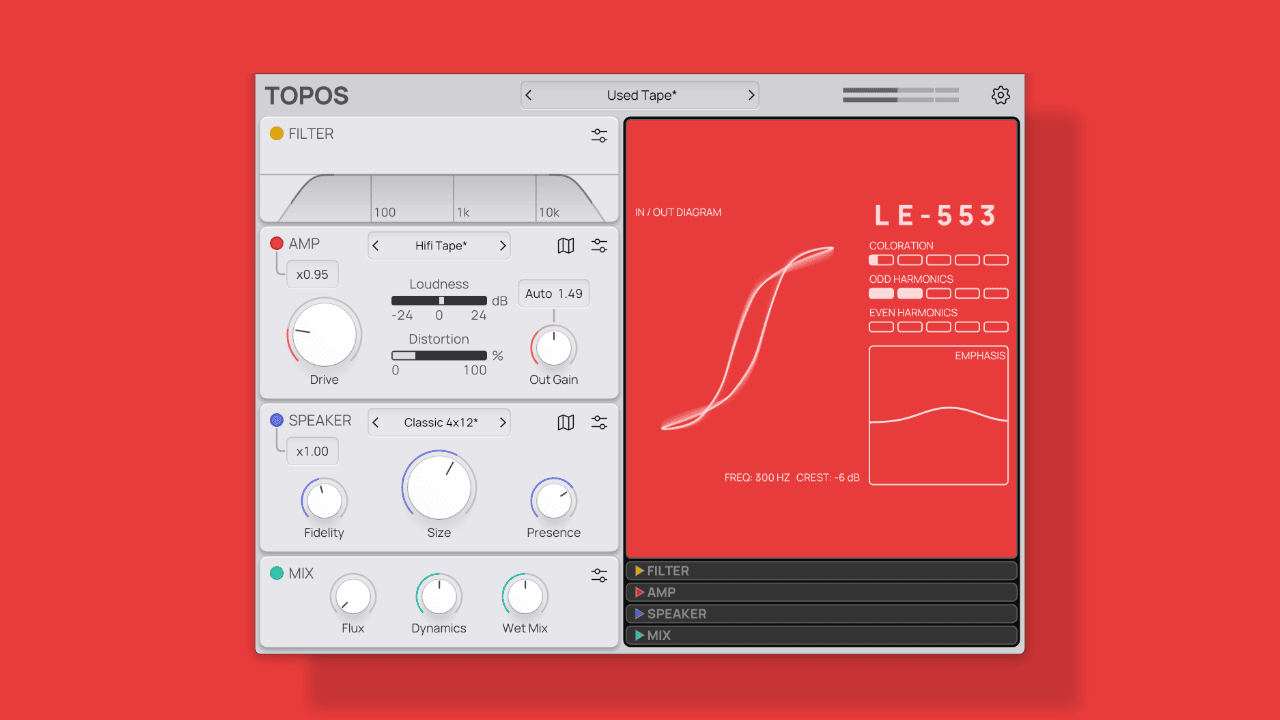Toggle the FILTER section power dot
Screen dimensions: 1280x720
pos(277,134)
